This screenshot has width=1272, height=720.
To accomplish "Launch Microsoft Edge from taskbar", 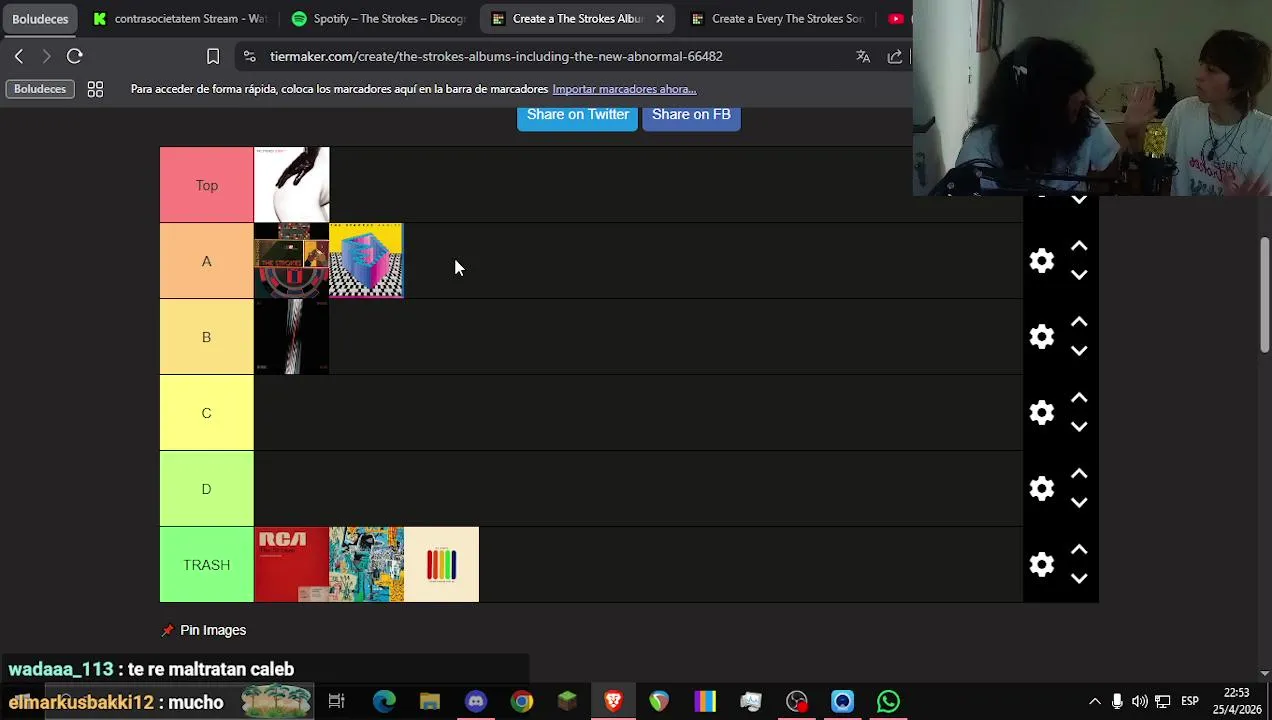I will click(x=384, y=701).
